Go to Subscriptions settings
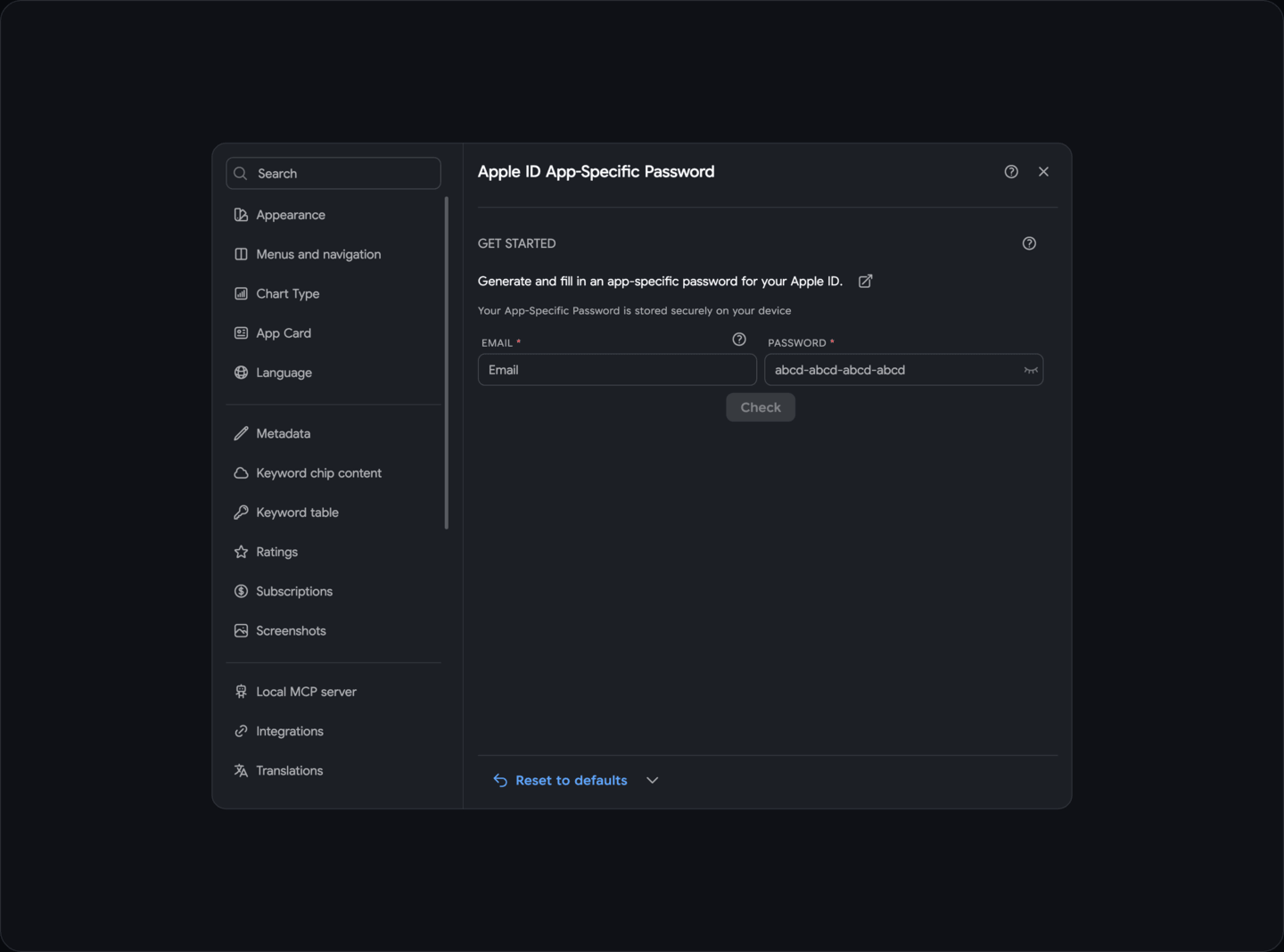 (x=333, y=591)
